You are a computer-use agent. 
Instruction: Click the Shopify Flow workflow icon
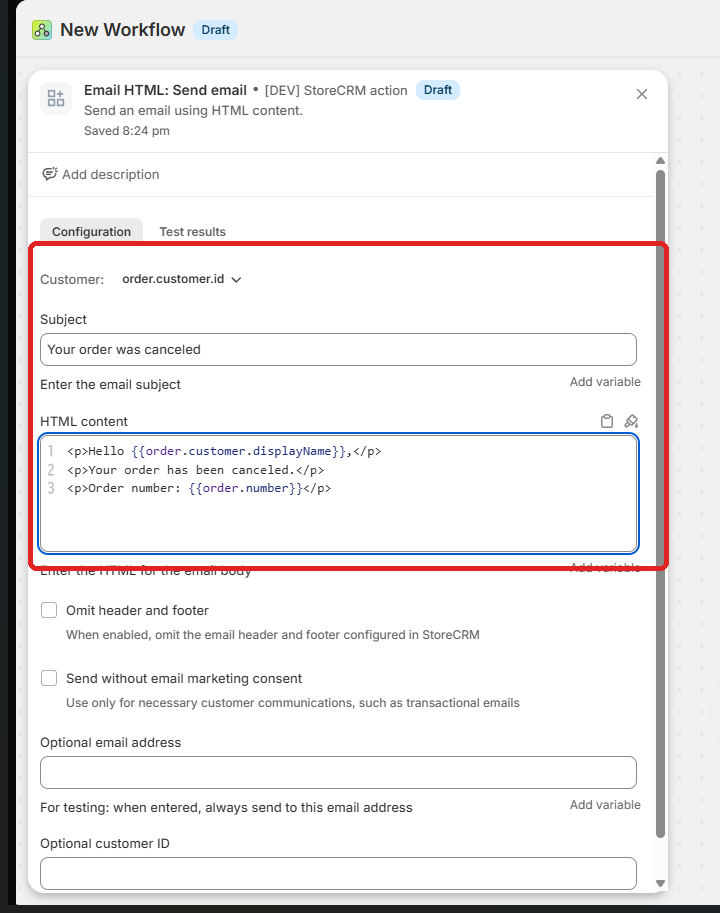pos(42,30)
